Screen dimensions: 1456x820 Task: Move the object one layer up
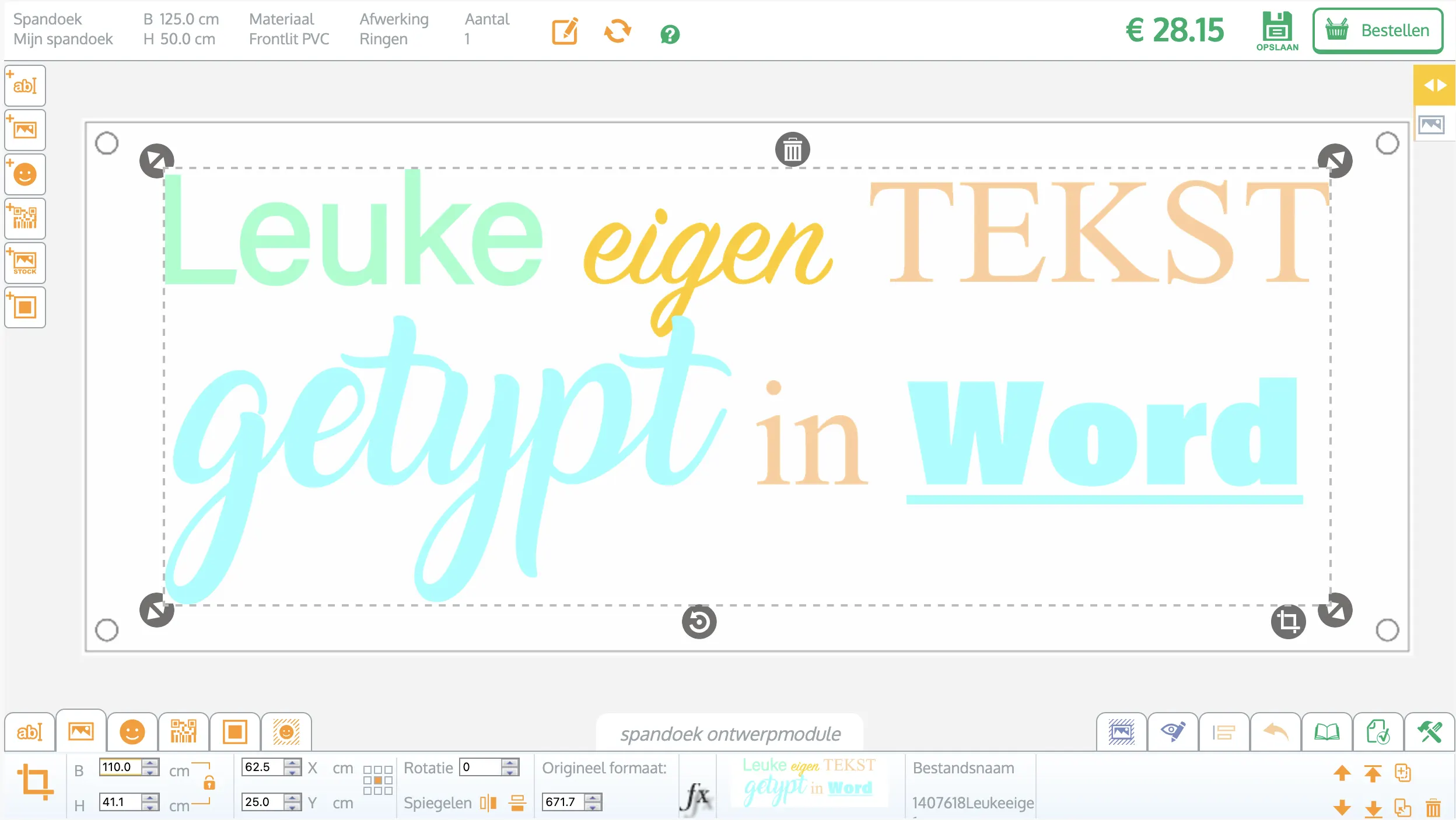coord(1342,773)
